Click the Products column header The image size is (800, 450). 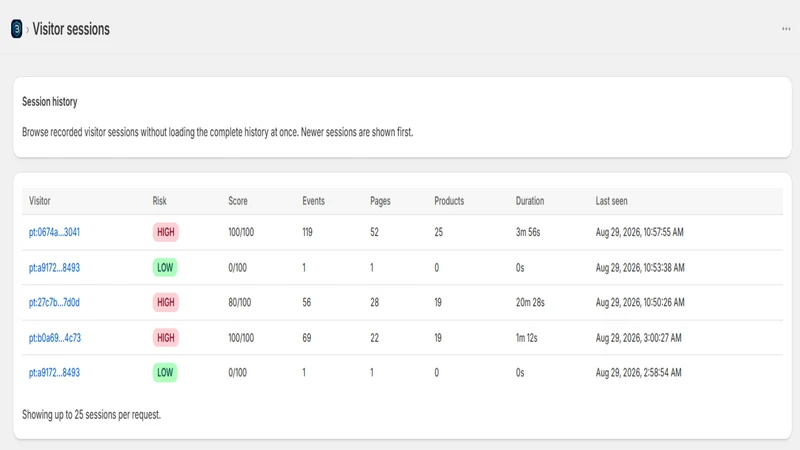(x=449, y=201)
